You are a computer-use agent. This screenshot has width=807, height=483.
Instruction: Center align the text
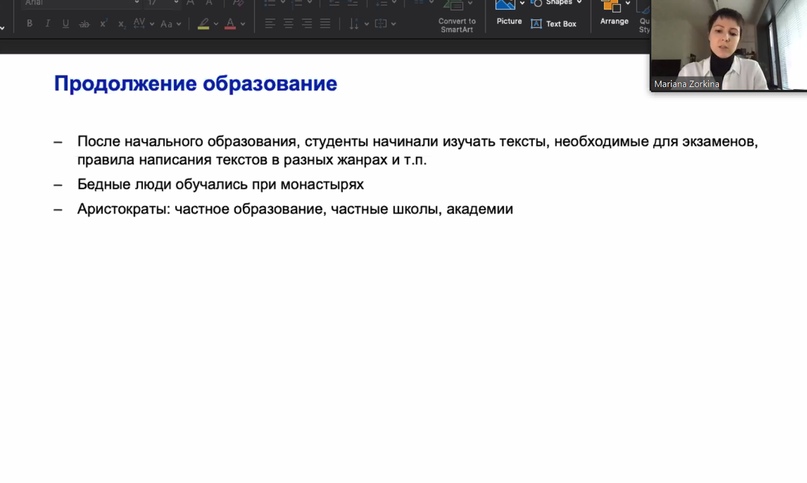coord(288,24)
